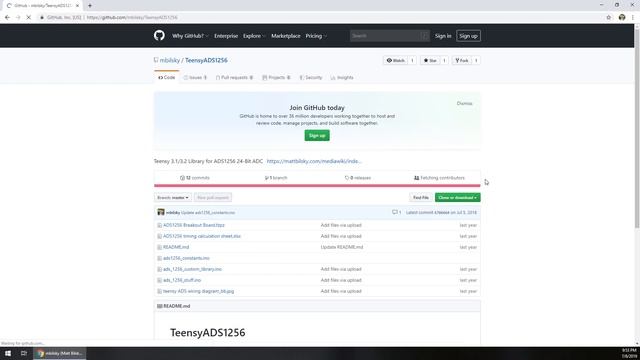Viewport: 640px width, 360px height.
Task: Expand the Pricing menu
Action: [x=316, y=36]
